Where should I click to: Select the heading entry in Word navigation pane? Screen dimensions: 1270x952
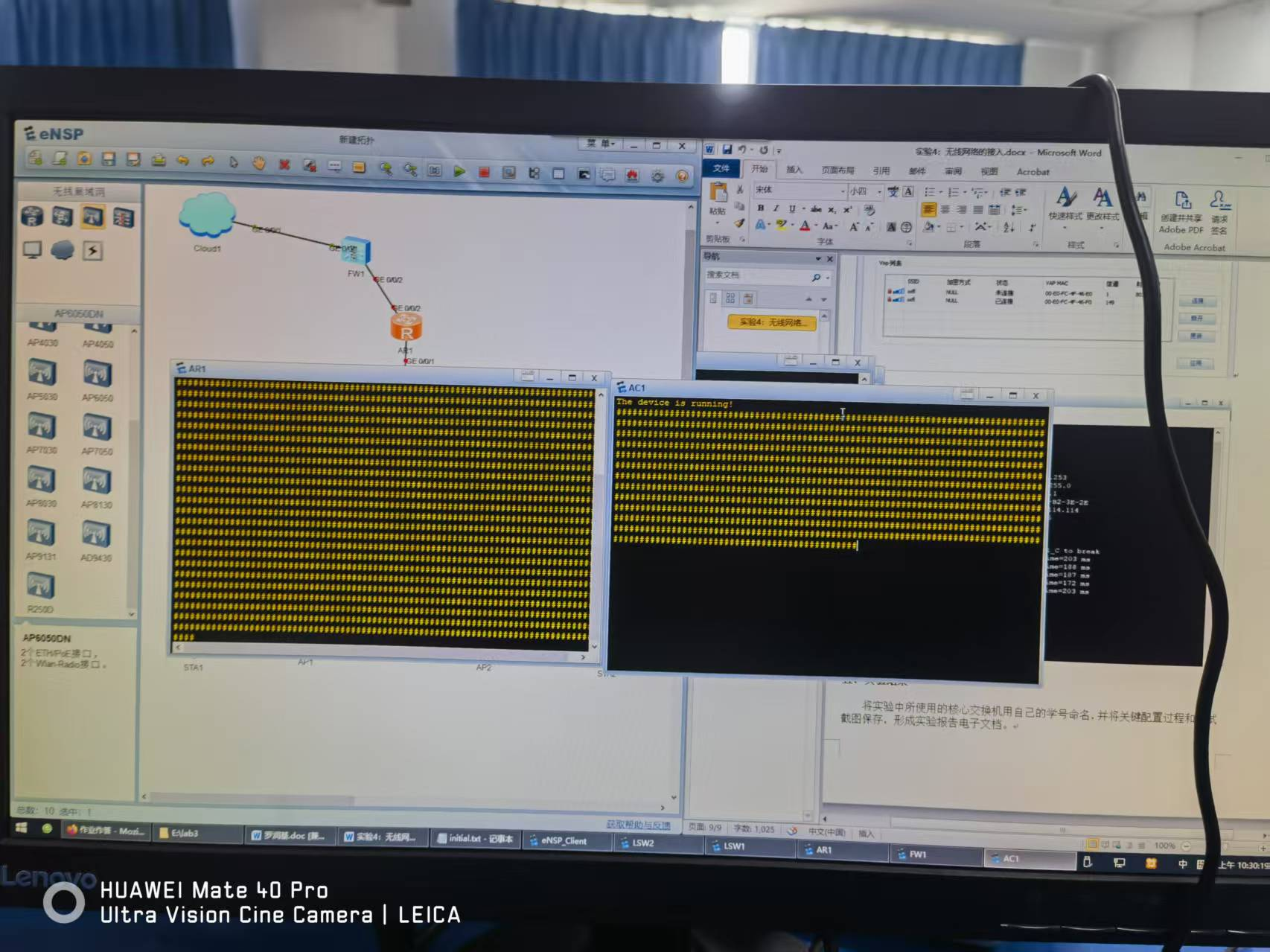pos(772,322)
